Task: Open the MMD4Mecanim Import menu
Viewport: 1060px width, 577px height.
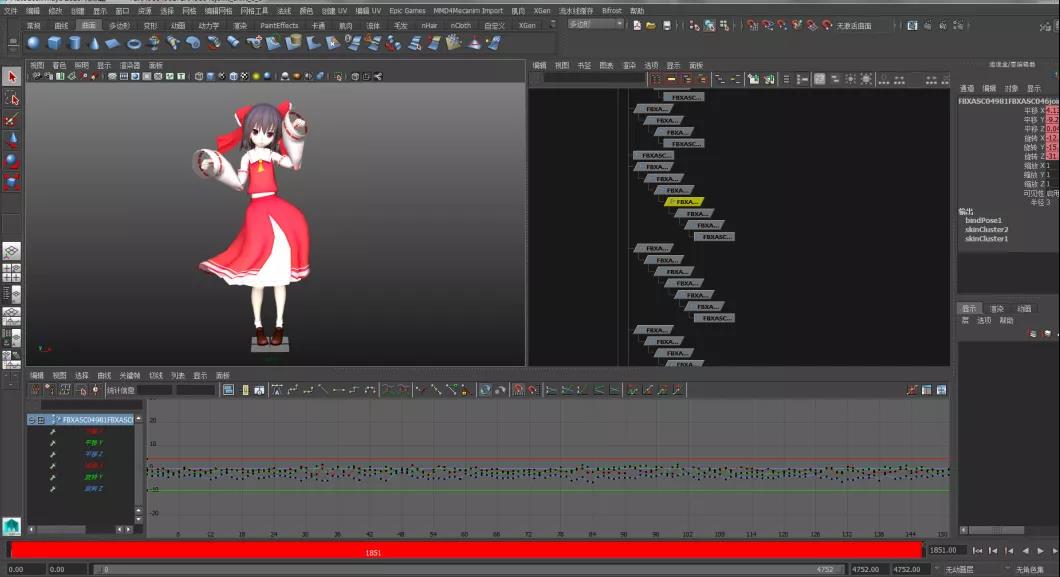Action: (x=468, y=10)
